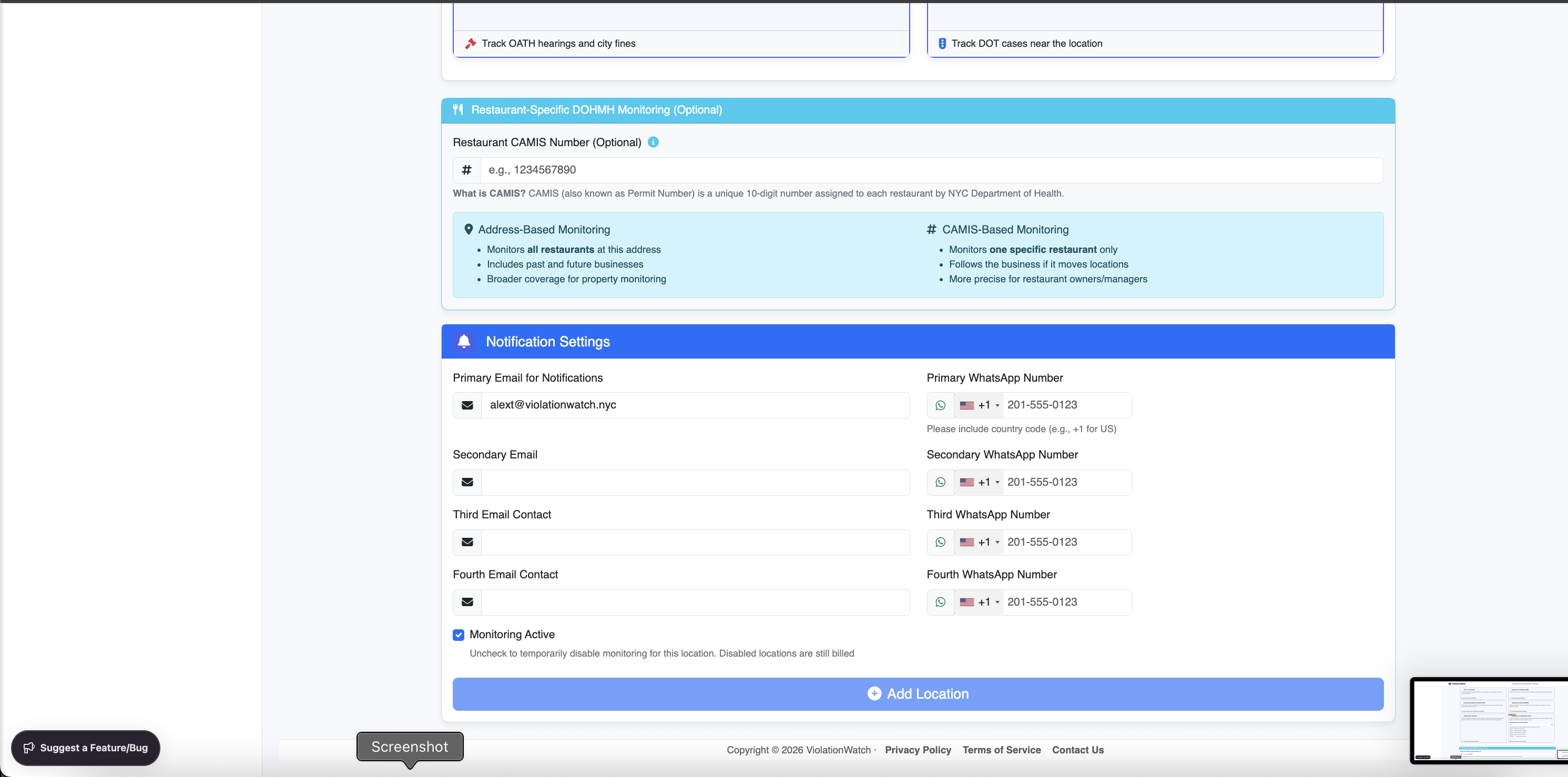Click "Follows the business if it moves locations"
1568x777 pixels.
1038,264
